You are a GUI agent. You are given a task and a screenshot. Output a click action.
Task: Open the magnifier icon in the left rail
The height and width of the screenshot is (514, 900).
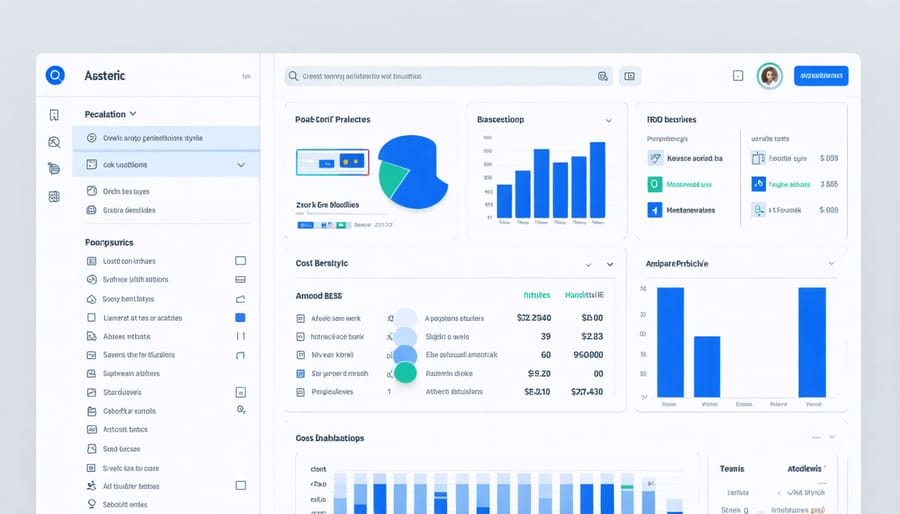click(x=54, y=142)
